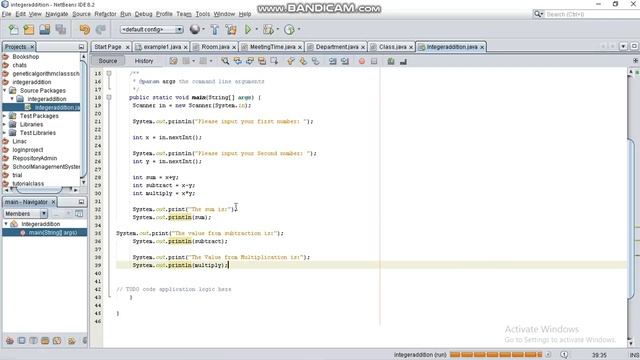
Task: Click the Shift Line Right icon
Action: [345, 61]
